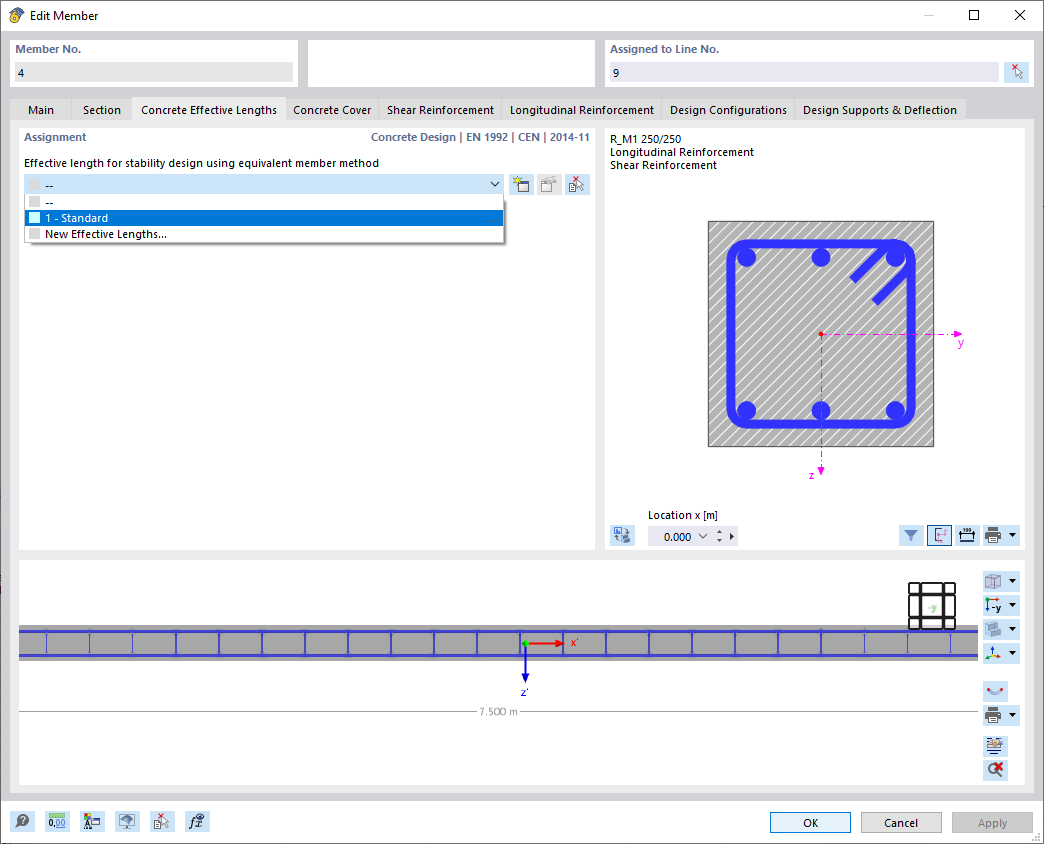Image resolution: width=1044 pixels, height=844 pixels.
Task: Click the coordinate axes icon
Action: [993, 653]
